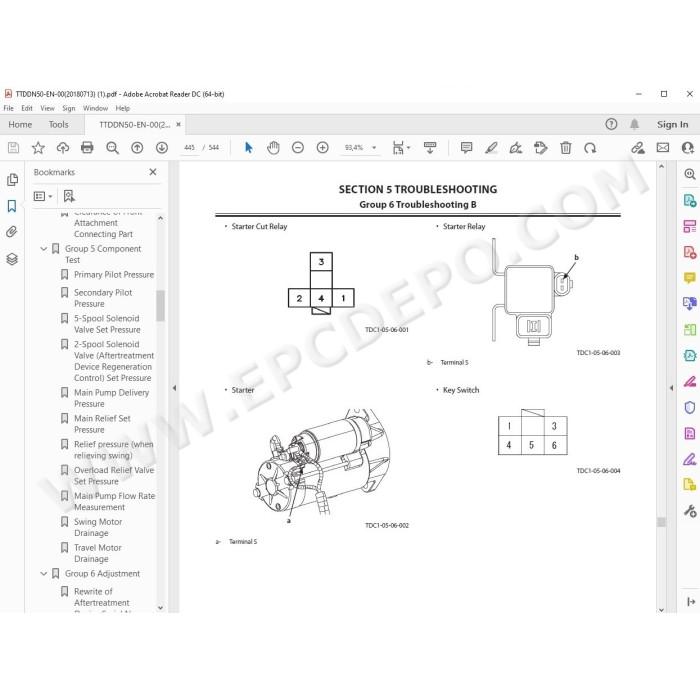The width and height of the screenshot is (700, 700).
Task: Open the Primary Pilot Pressure bookmark
Action: (114, 275)
